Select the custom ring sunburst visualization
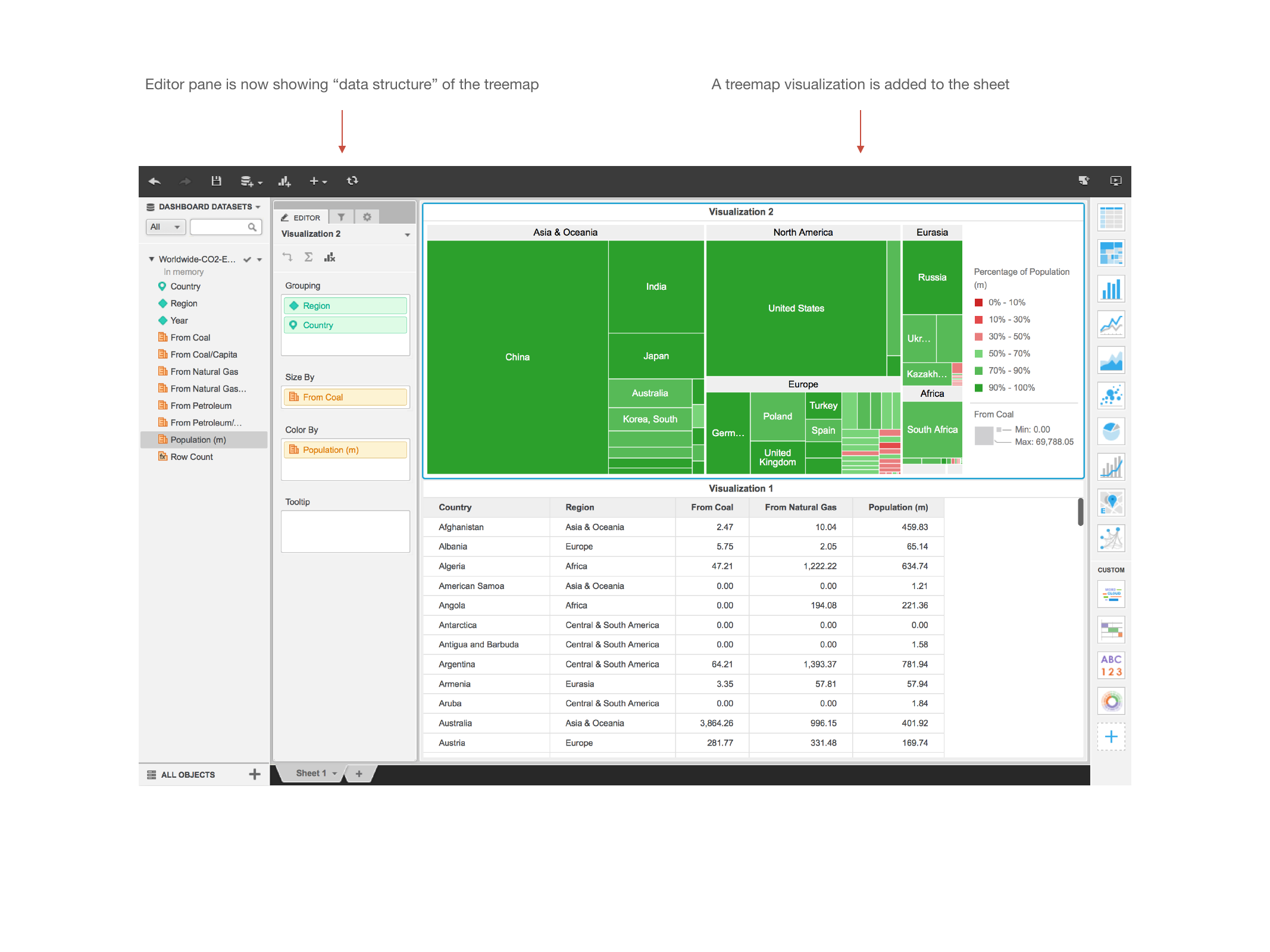This screenshot has width=1270, height=952. (x=1111, y=702)
